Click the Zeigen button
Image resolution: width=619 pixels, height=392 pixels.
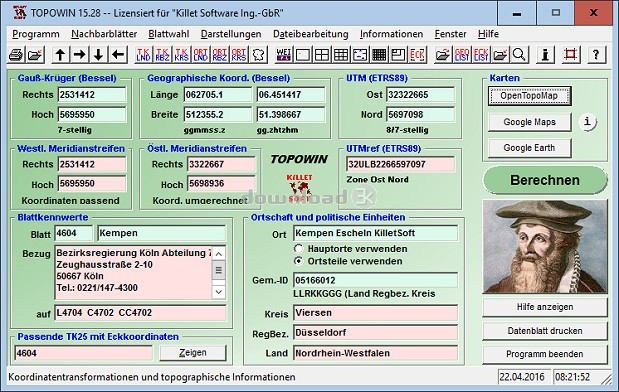tap(193, 353)
